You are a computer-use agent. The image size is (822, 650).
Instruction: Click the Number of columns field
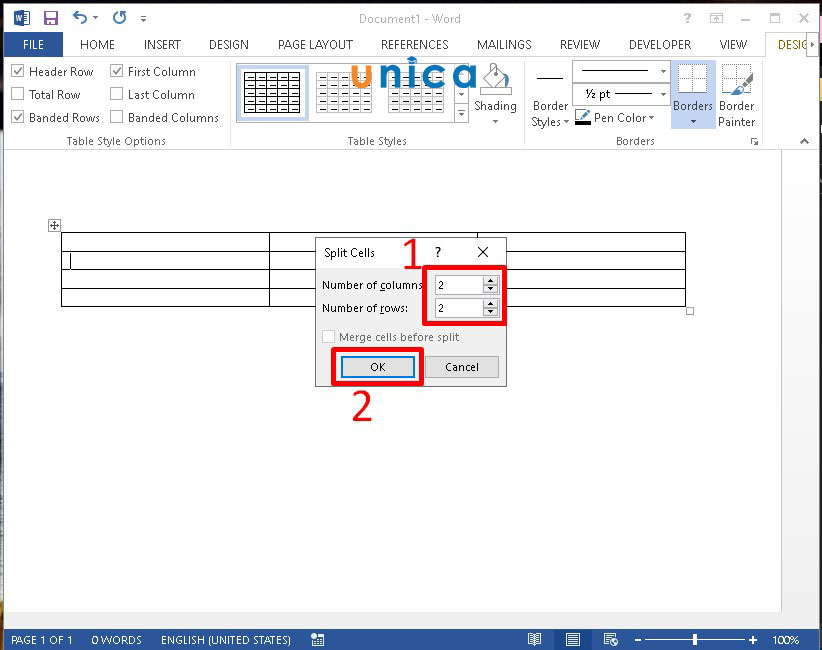click(459, 285)
